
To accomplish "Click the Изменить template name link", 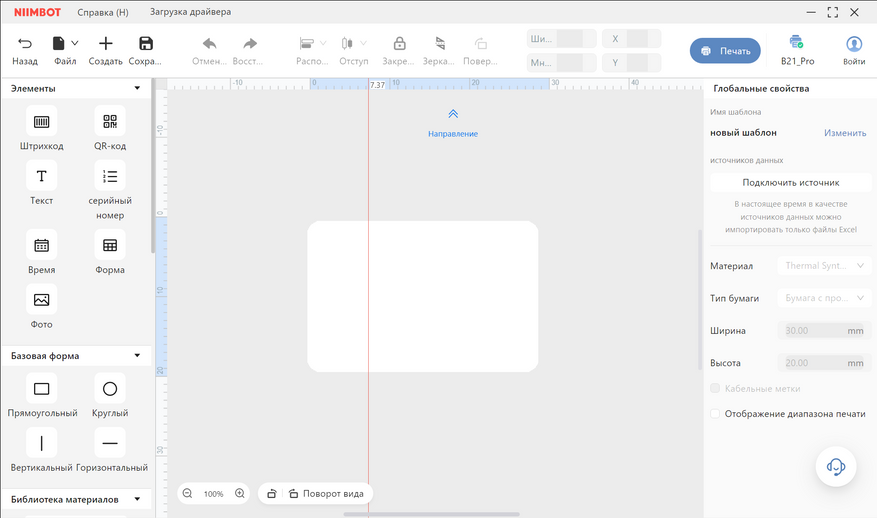I will tap(844, 132).
